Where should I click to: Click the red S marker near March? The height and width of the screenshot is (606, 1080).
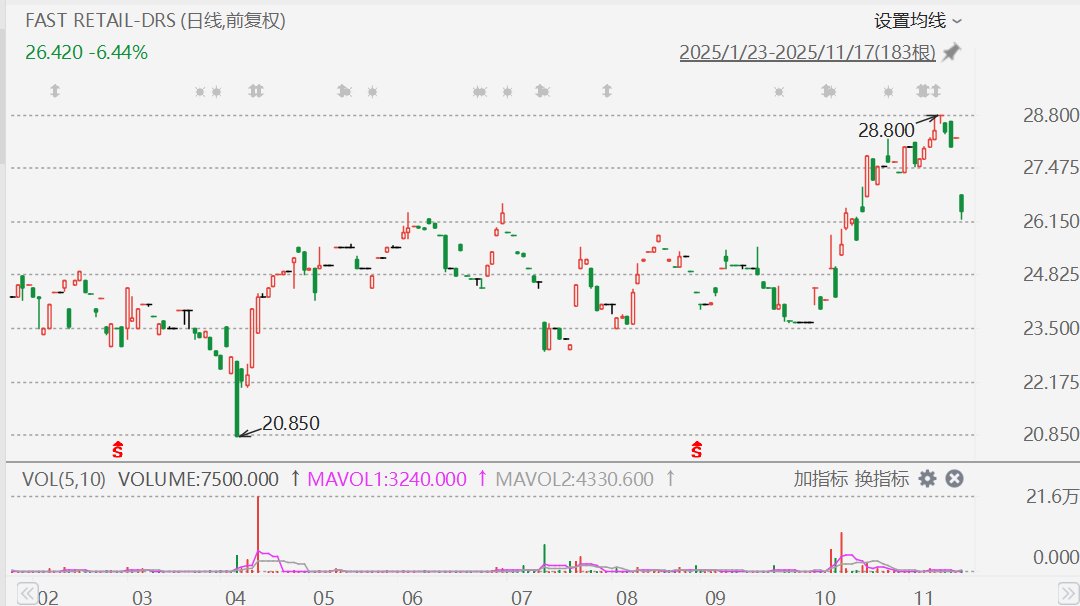click(x=118, y=450)
